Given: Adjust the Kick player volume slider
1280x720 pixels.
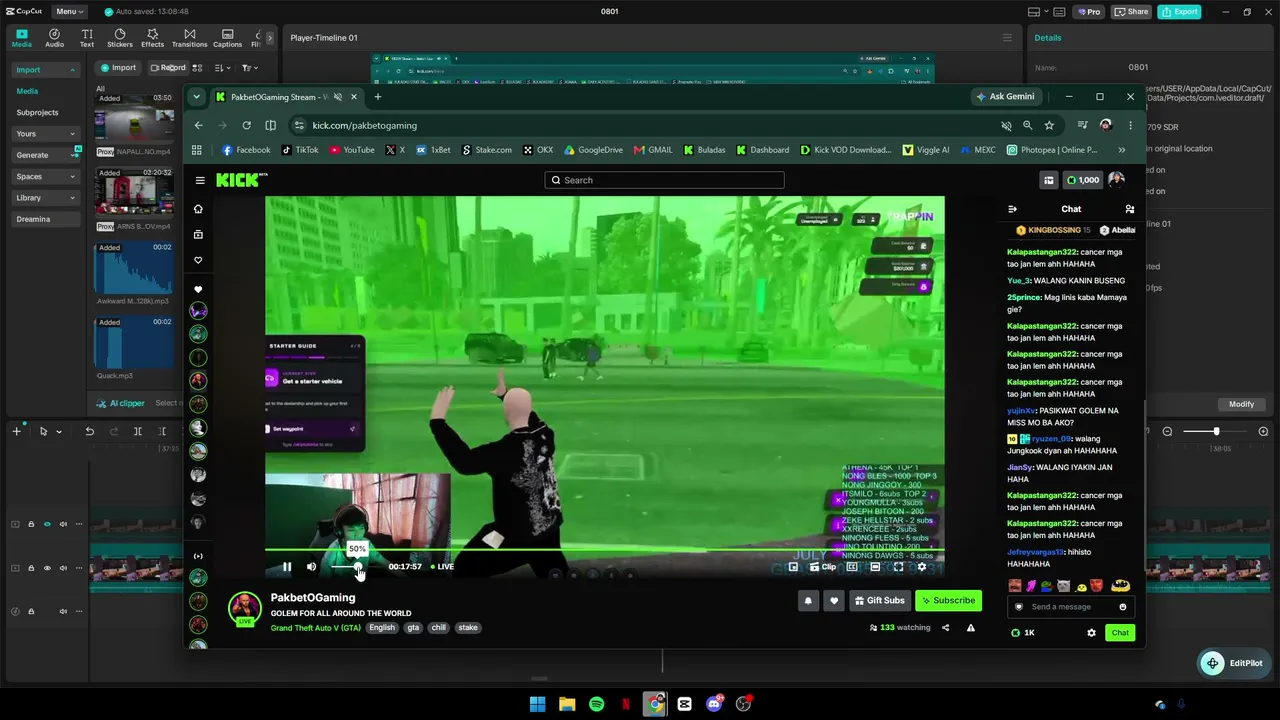Looking at the screenshot, I should tap(345, 567).
